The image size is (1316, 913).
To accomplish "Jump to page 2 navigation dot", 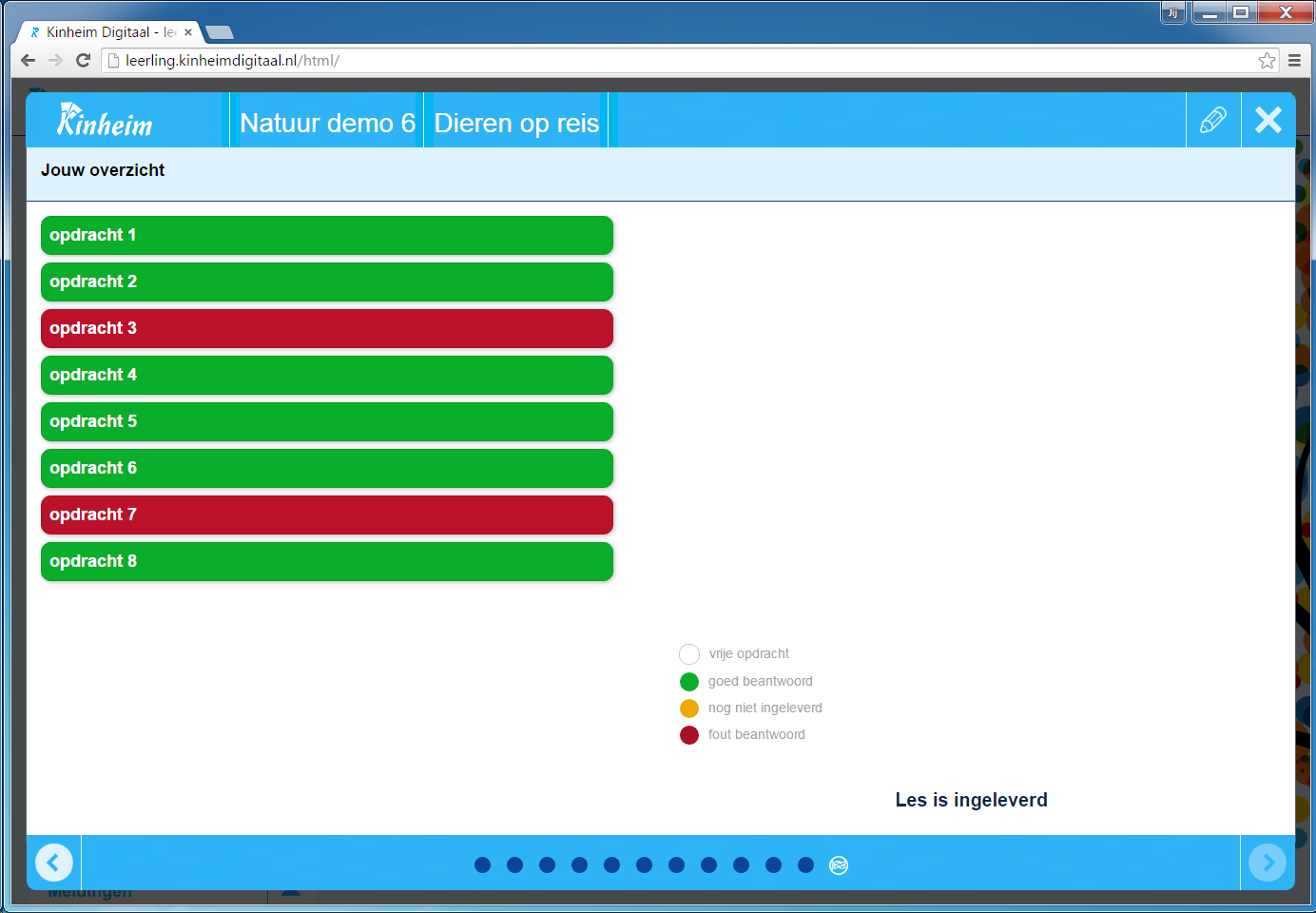I will (515, 864).
